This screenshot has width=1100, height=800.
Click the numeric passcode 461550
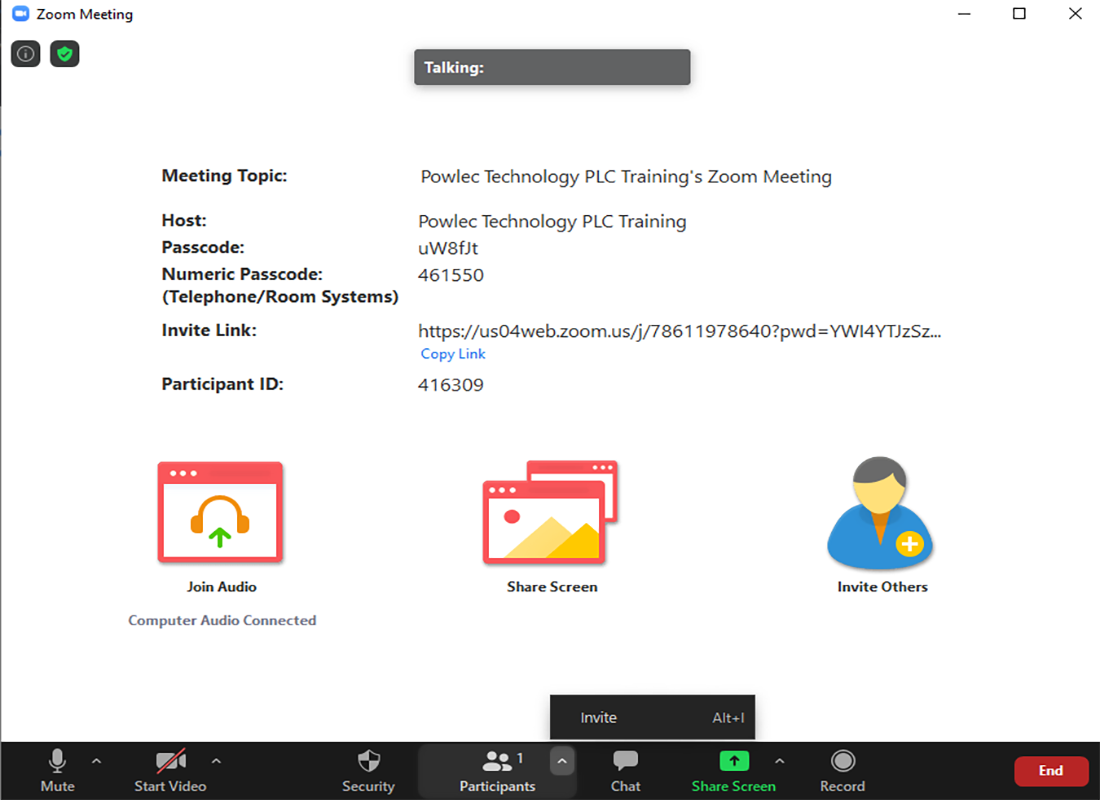pos(451,275)
